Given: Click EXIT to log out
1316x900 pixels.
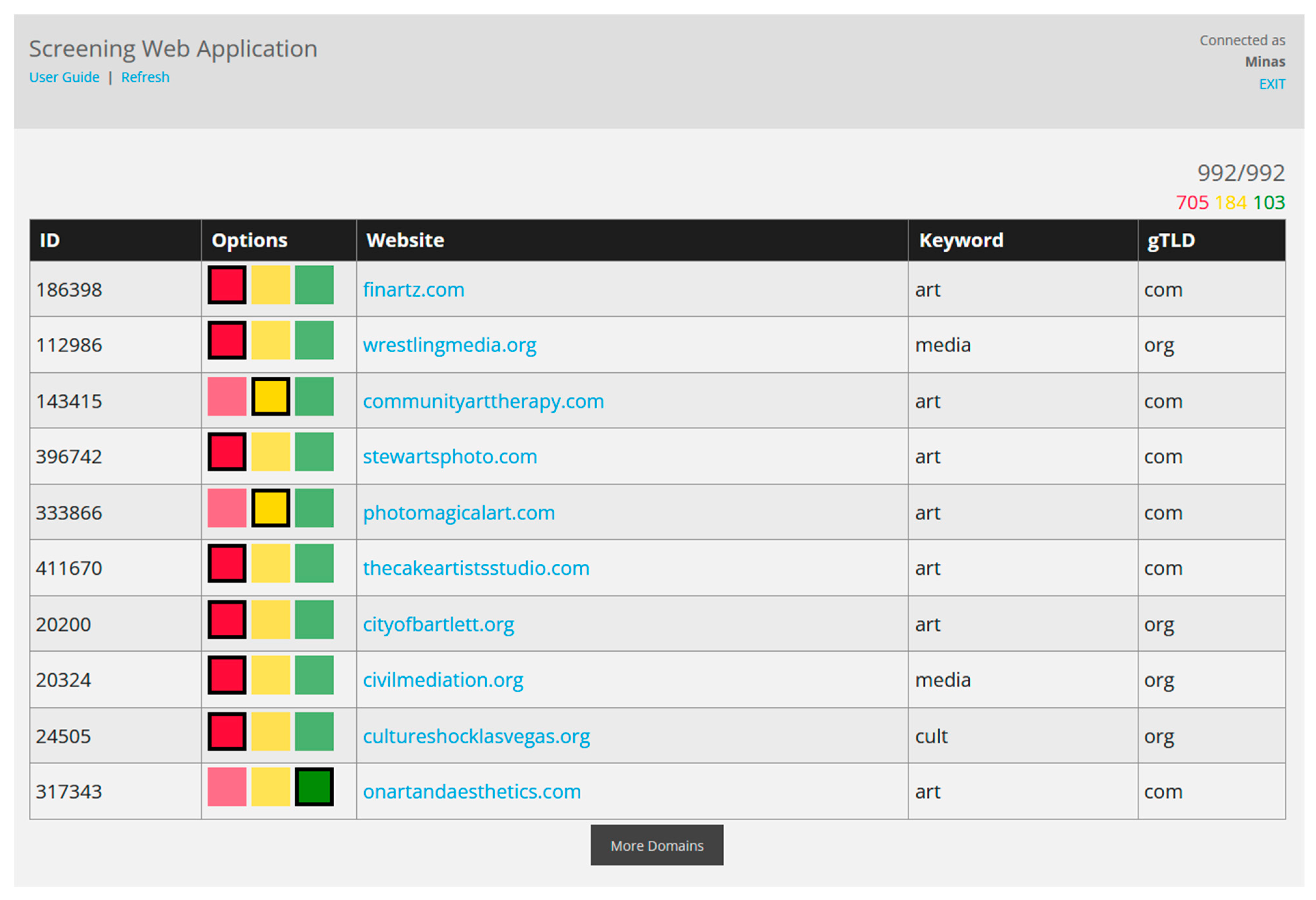Looking at the screenshot, I should click(x=1271, y=84).
